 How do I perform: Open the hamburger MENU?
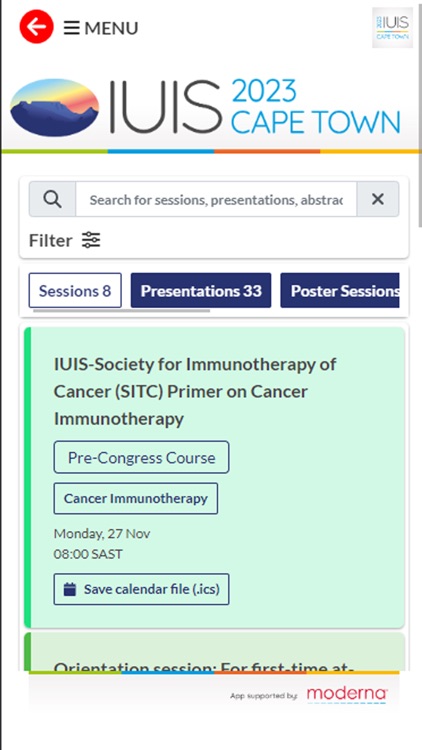tap(101, 28)
